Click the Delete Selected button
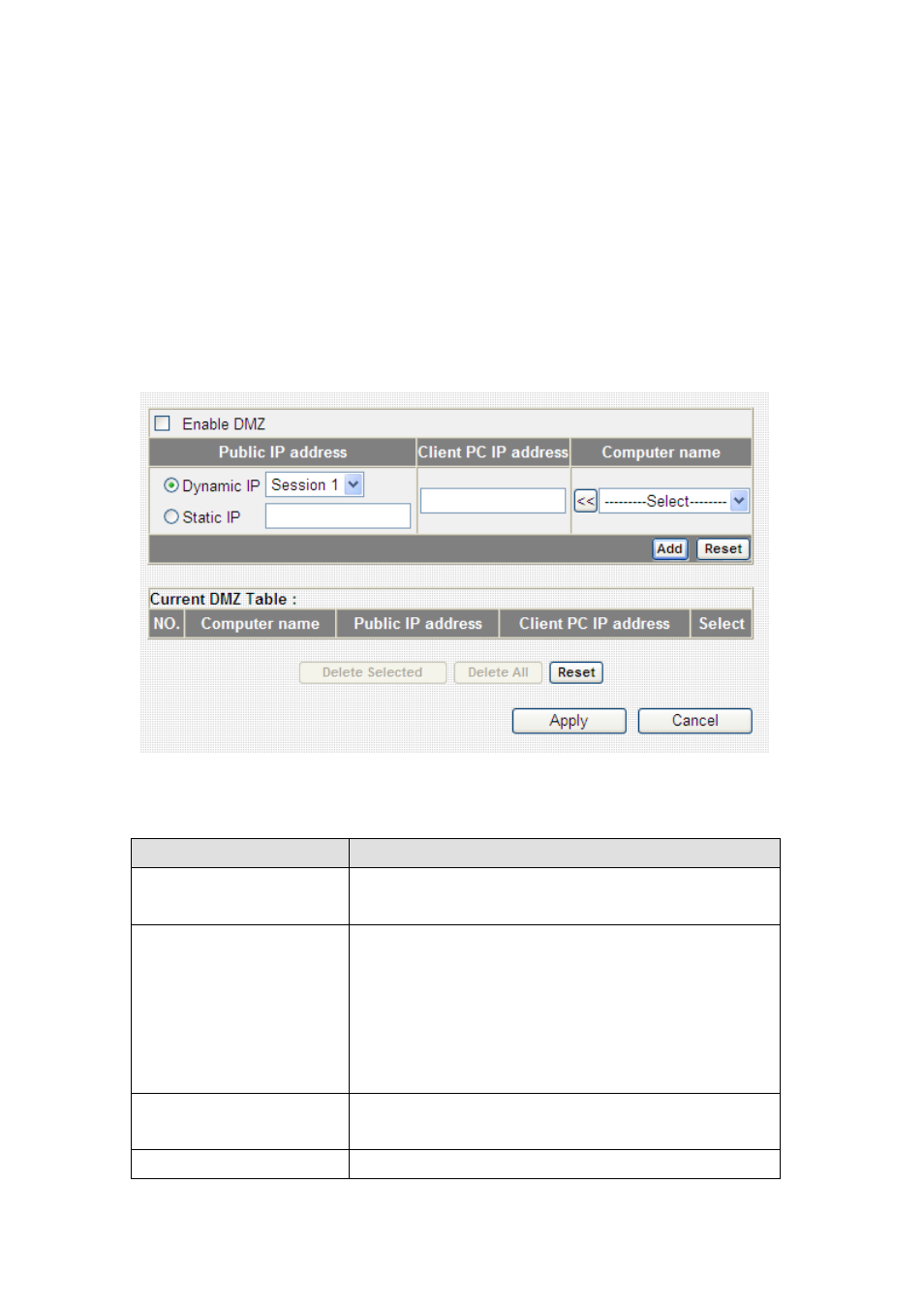 click(373, 672)
